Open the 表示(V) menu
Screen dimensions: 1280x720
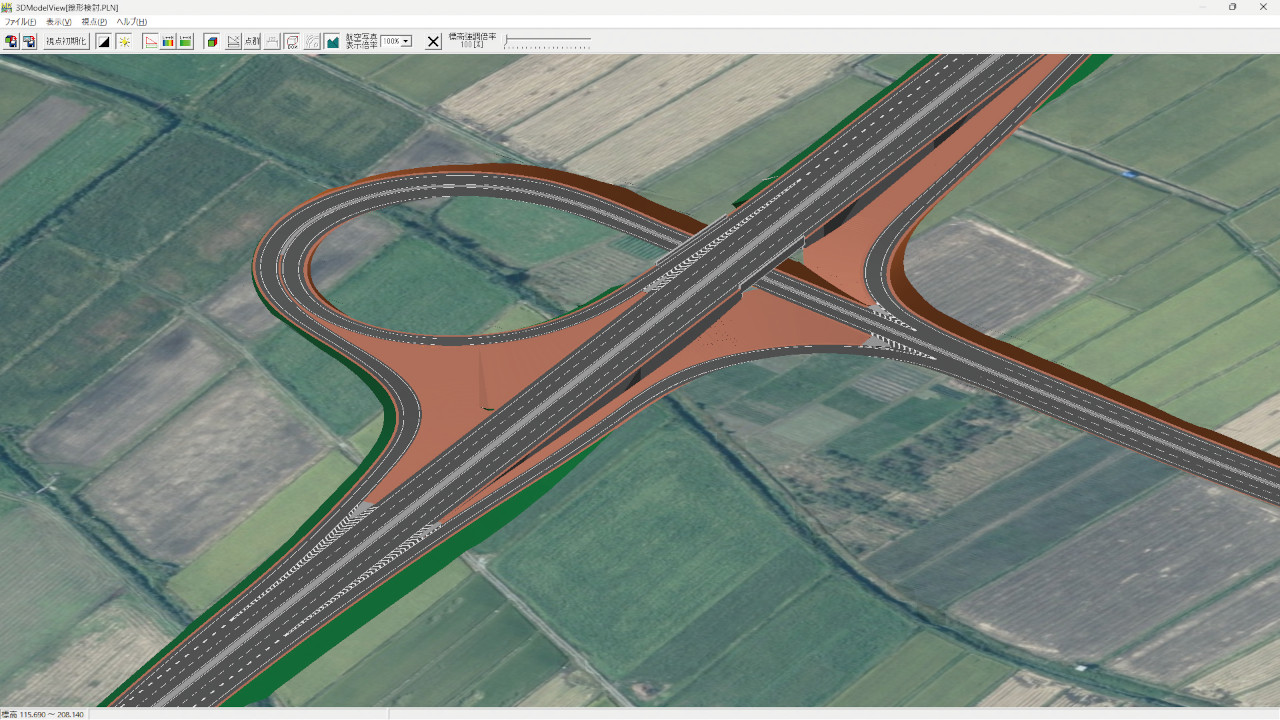(x=59, y=22)
